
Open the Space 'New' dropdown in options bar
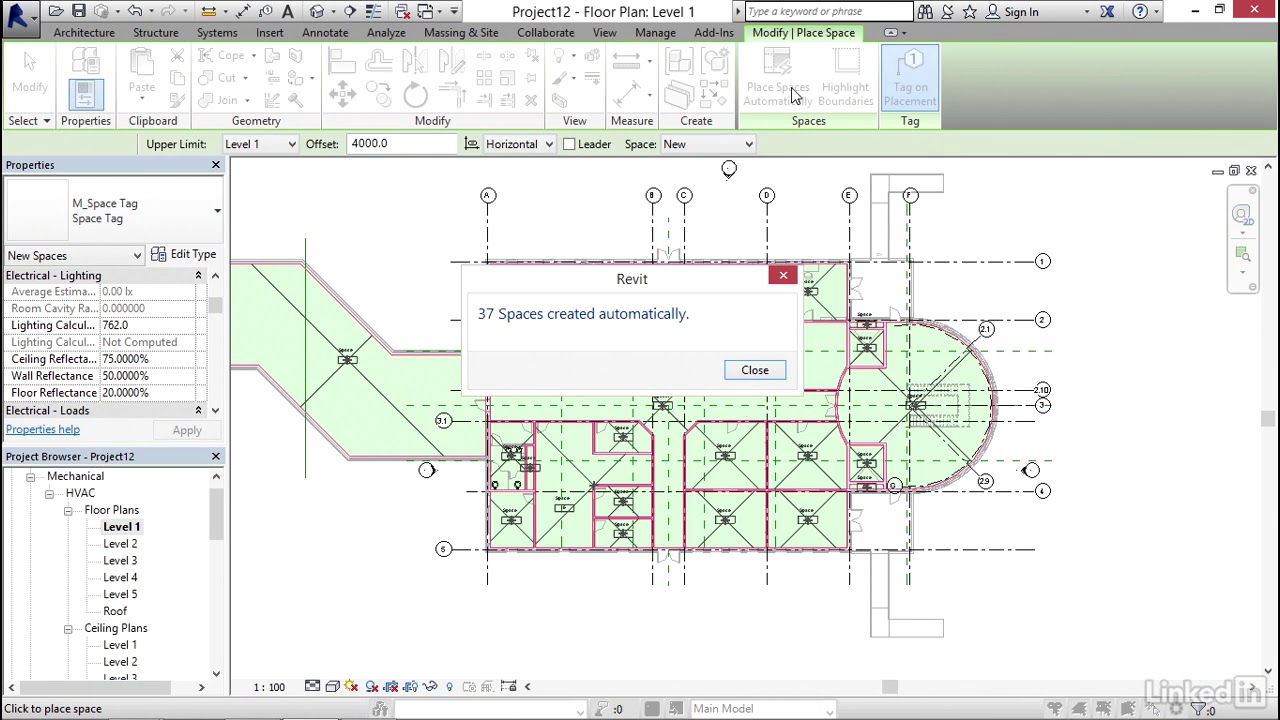(x=707, y=144)
